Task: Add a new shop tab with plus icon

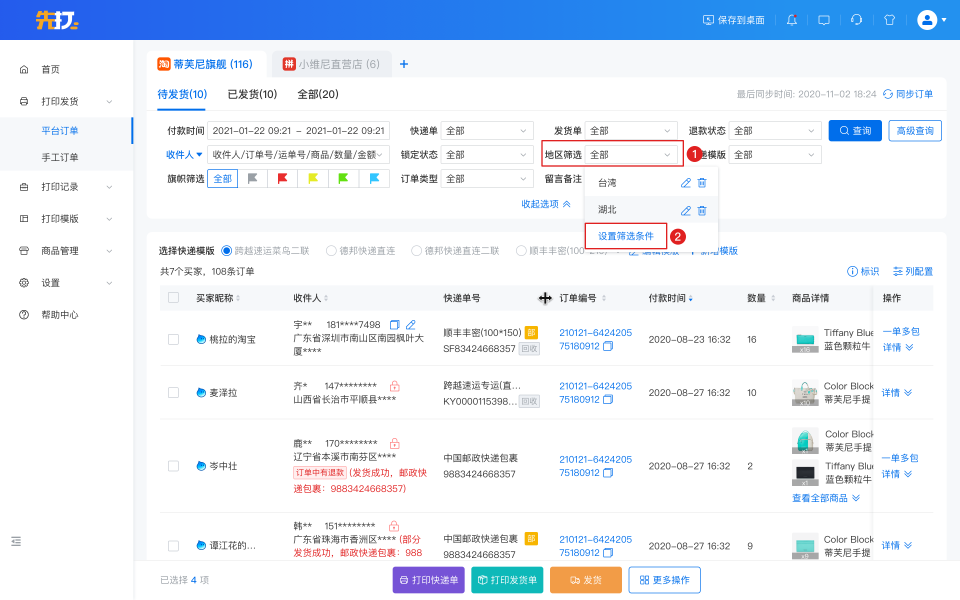Action: click(404, 64)
